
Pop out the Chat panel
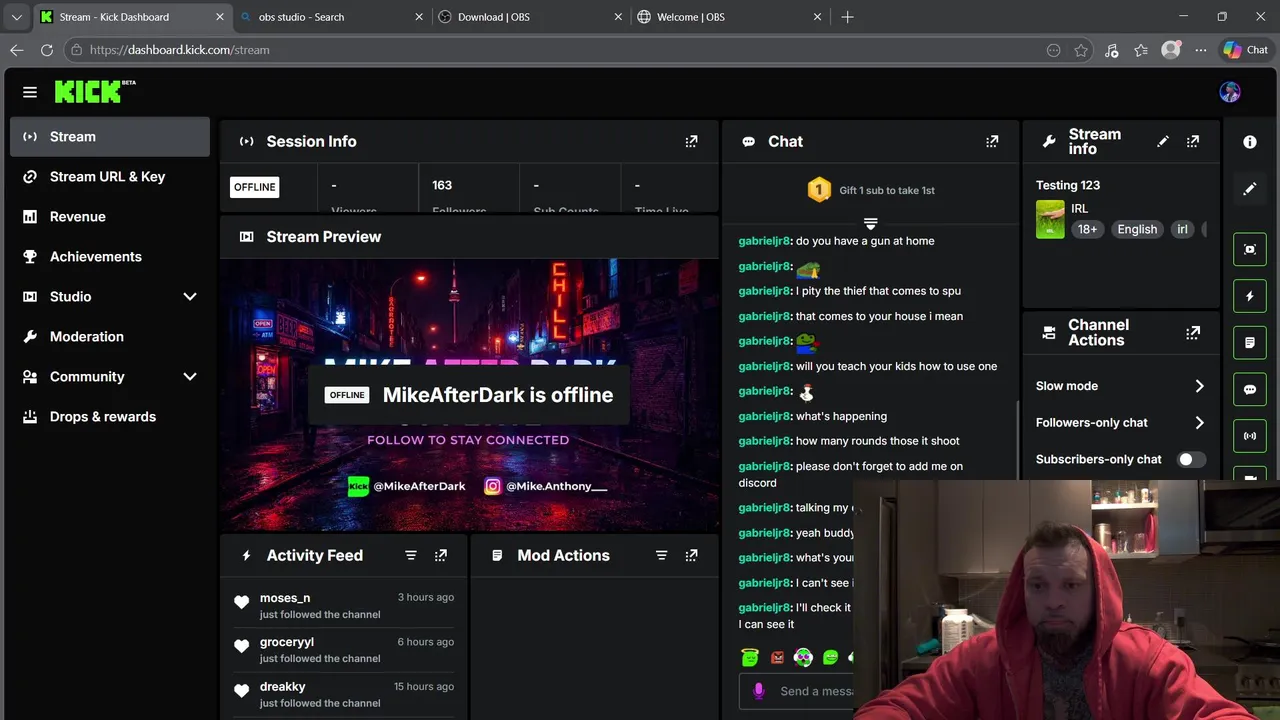click(x=992, y=141)
